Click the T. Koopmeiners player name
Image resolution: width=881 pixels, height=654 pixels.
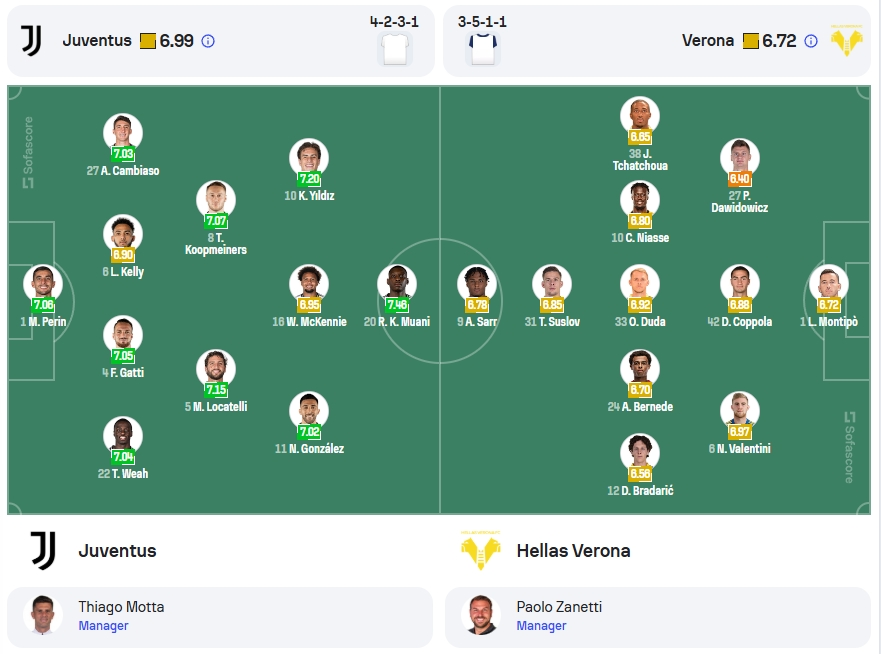(x=216, y=244)
